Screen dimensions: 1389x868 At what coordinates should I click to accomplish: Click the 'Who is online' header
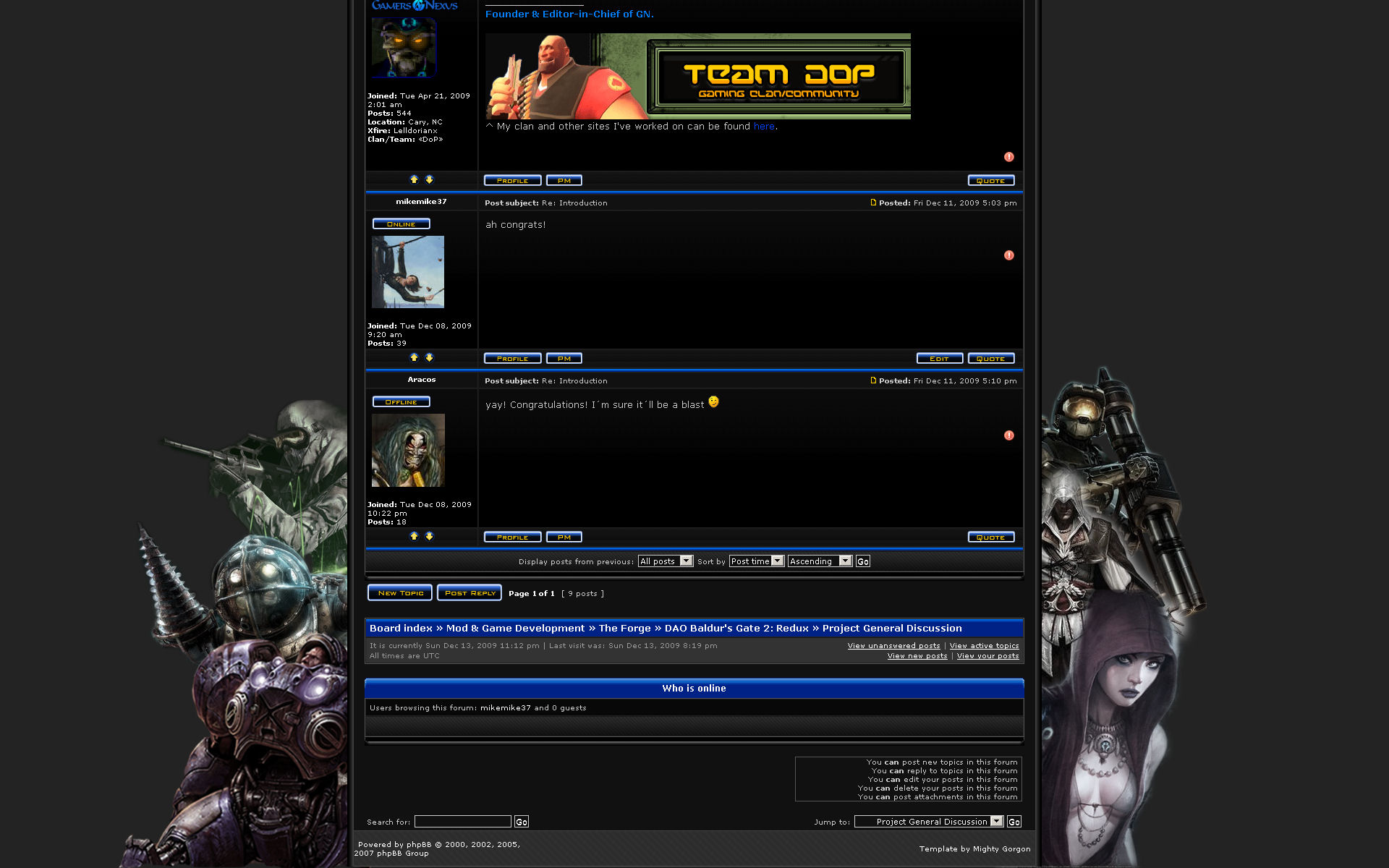coord(694,689)
